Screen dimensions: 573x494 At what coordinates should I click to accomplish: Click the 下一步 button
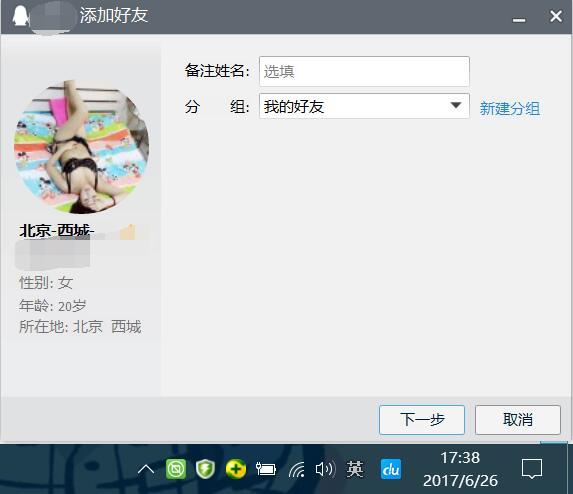pos(422,420)
